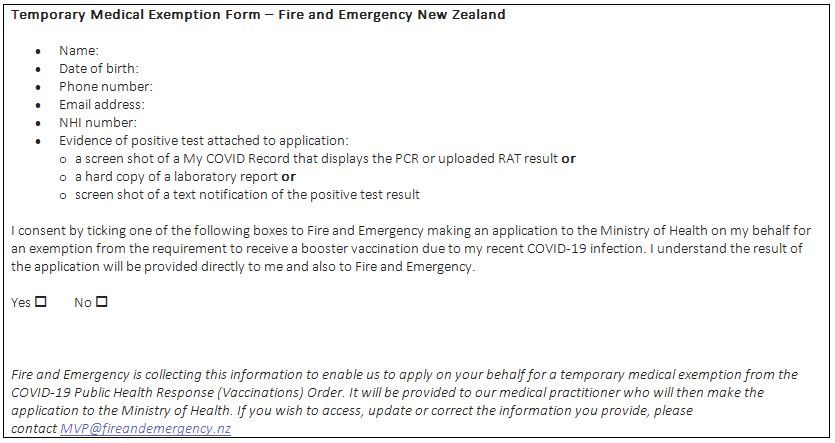
Task: Click the sub-bullet beside laboratory report
Action: (x=63, y=178)
